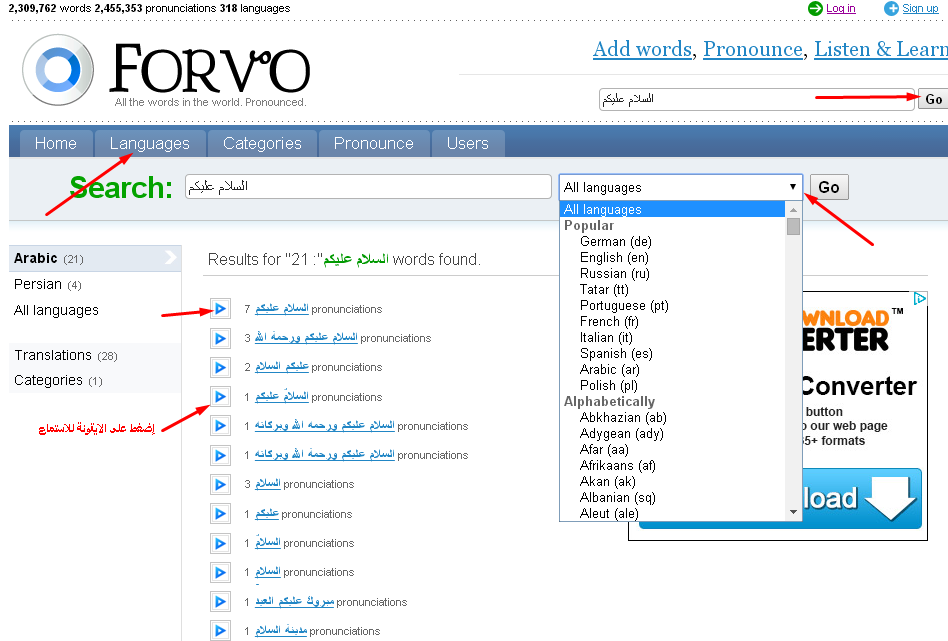Viewport: 948px width, 641px height.
Task: Select All languages in the left sidebar
Action: click(56, 310)
